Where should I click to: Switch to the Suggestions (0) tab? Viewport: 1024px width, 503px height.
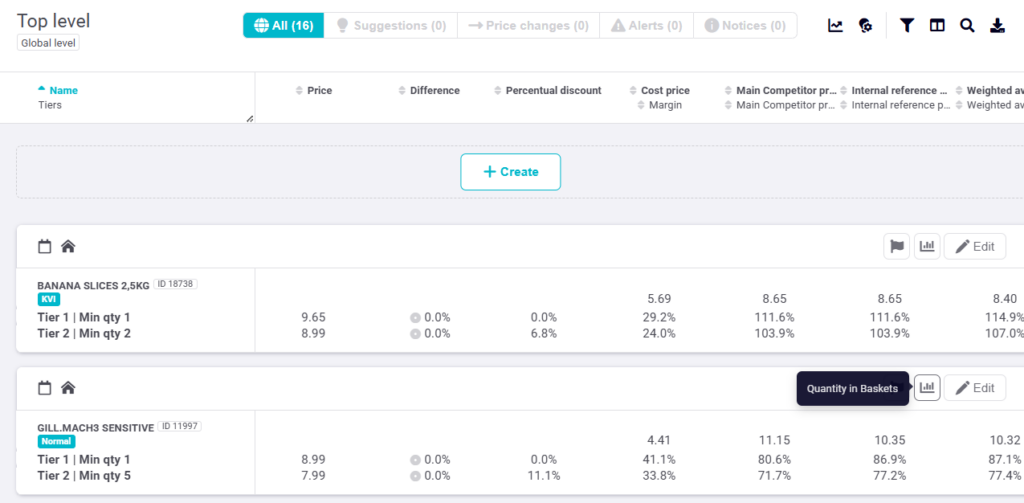tap(391, 25)
